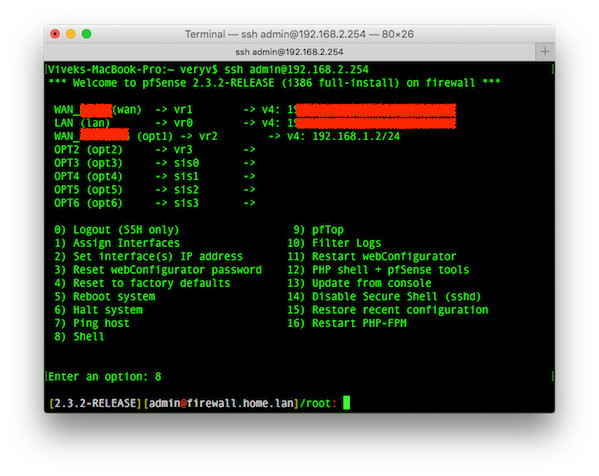599x476 pixels.
Task: Click '14) Disable Secure Shell (sshd)' line
Action: [x=384, y=296]
